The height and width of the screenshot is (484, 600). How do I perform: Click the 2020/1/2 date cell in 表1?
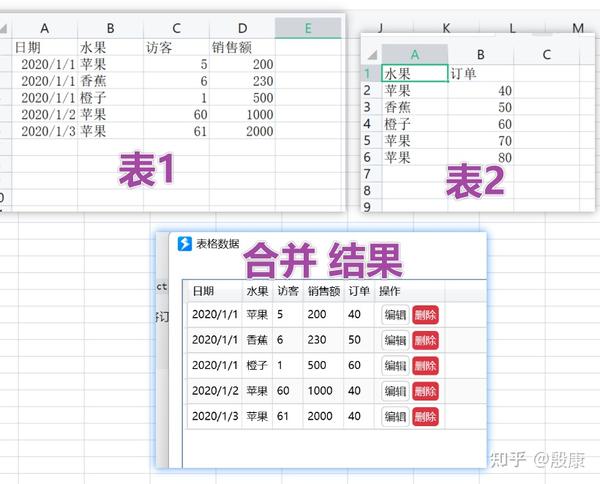point(45,114)
